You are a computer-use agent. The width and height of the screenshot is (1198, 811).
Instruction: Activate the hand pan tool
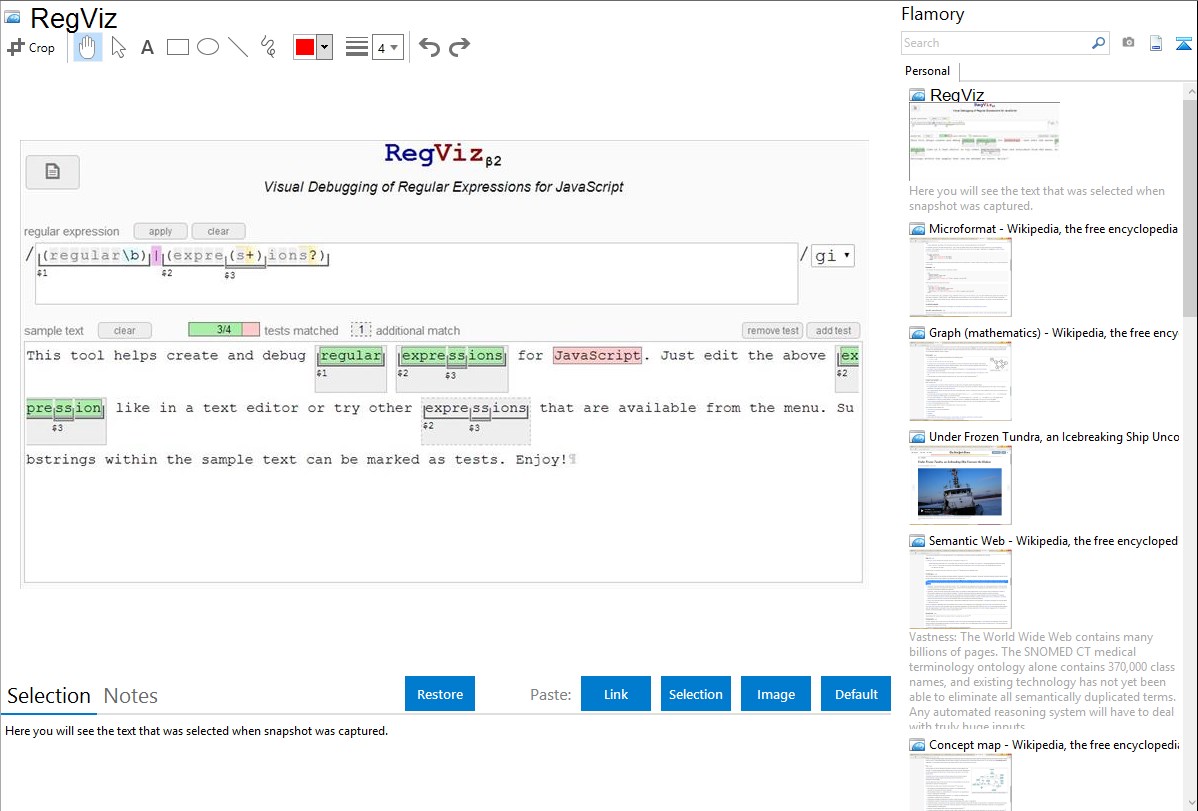(87, 47)
